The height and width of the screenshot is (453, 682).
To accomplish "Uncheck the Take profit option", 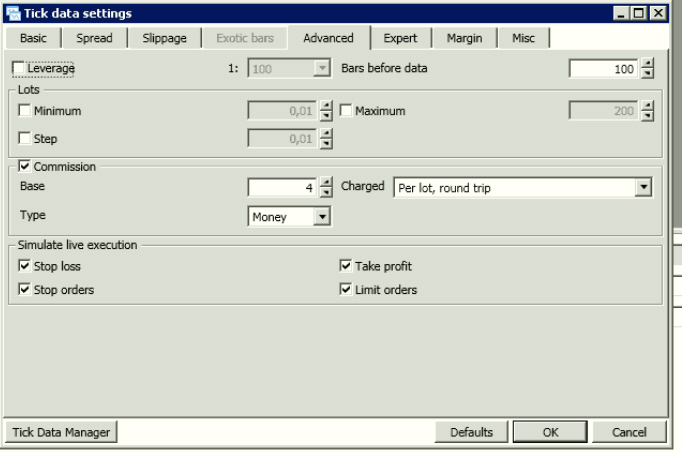I will pos(345,266).
